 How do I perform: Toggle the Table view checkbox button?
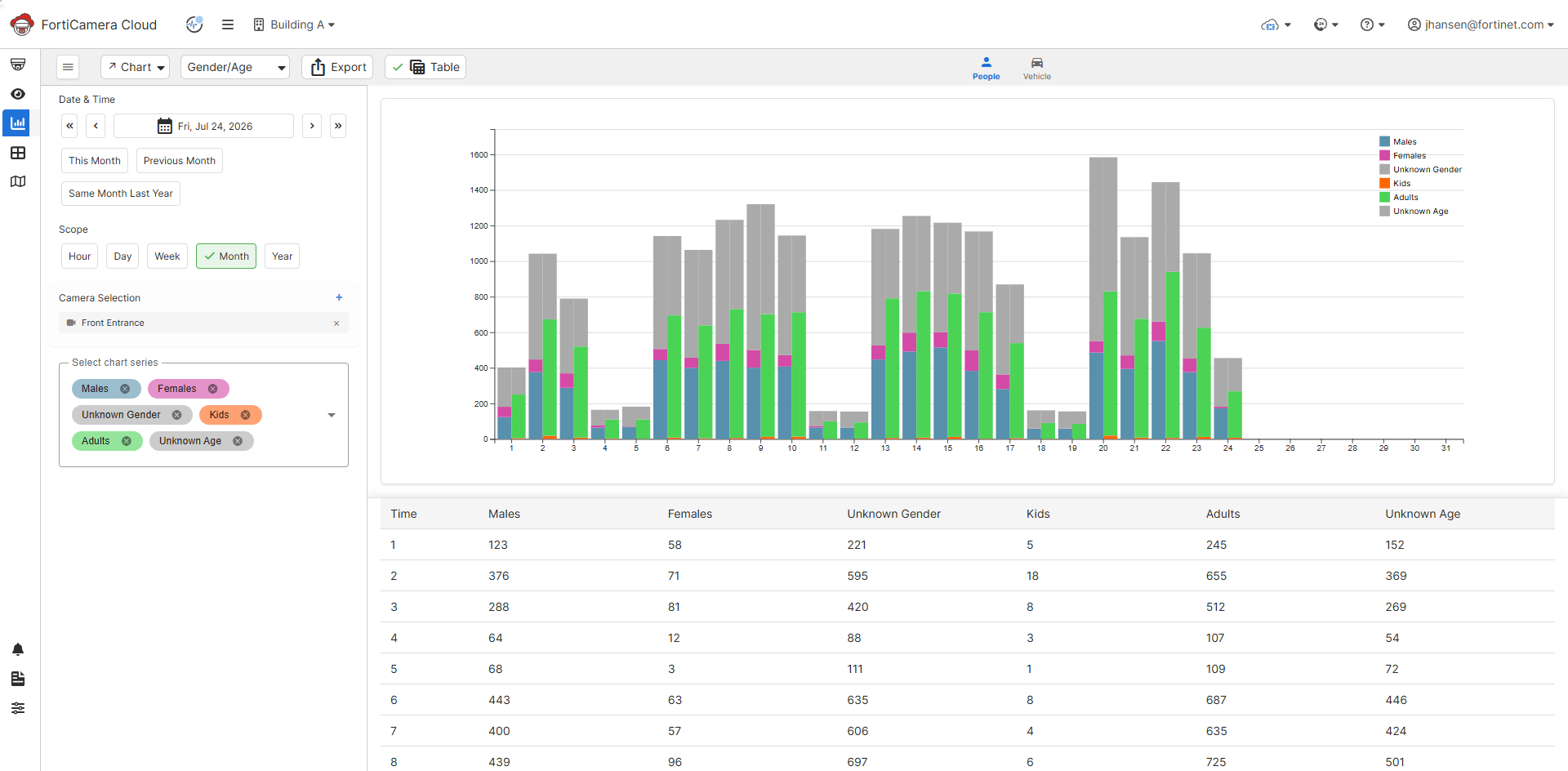pos(425,67)
